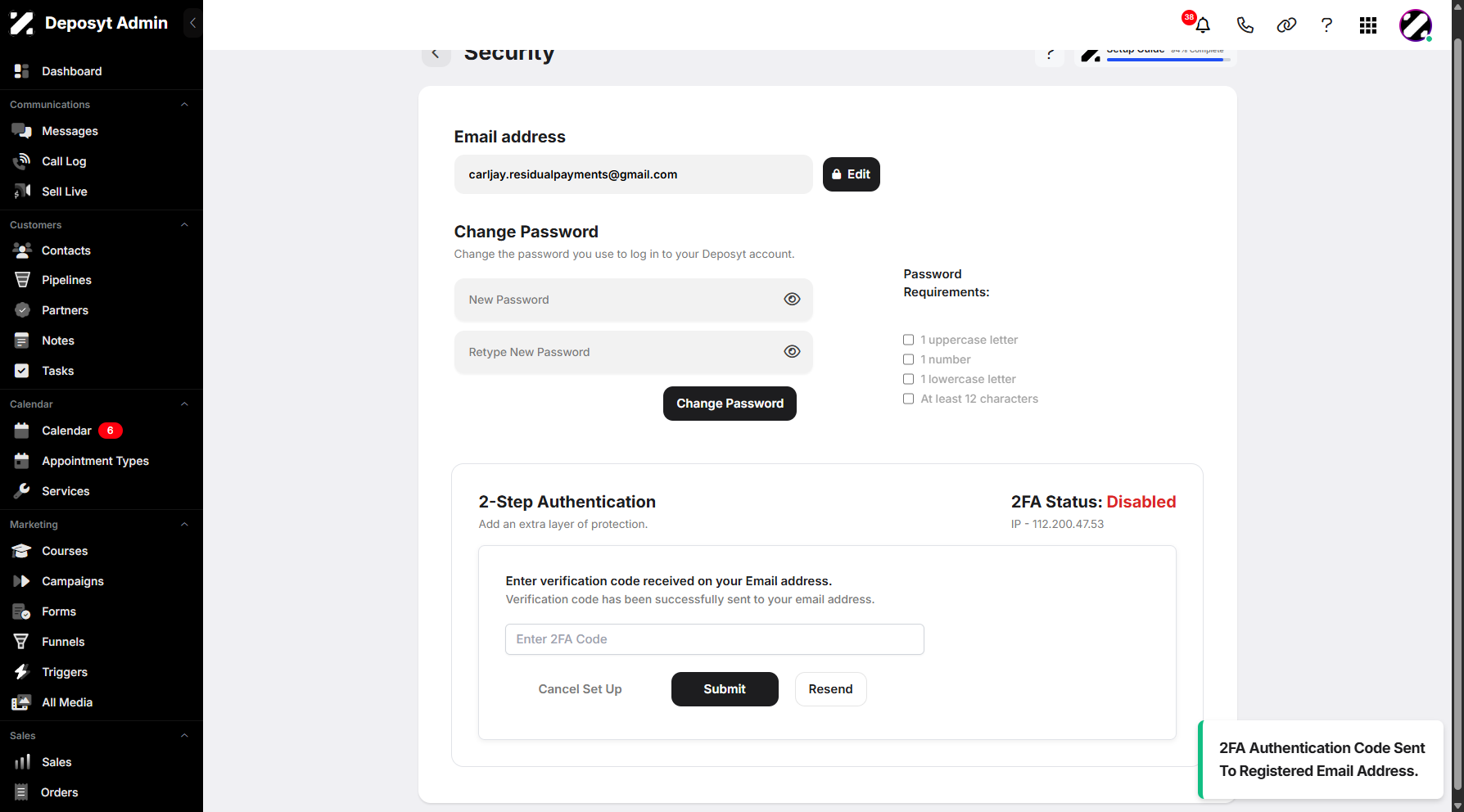This screenshot has height=812, width=1464.
Task: Click the Notes sidebar icon
Action: pyautogui.click(x=22, y=341)
